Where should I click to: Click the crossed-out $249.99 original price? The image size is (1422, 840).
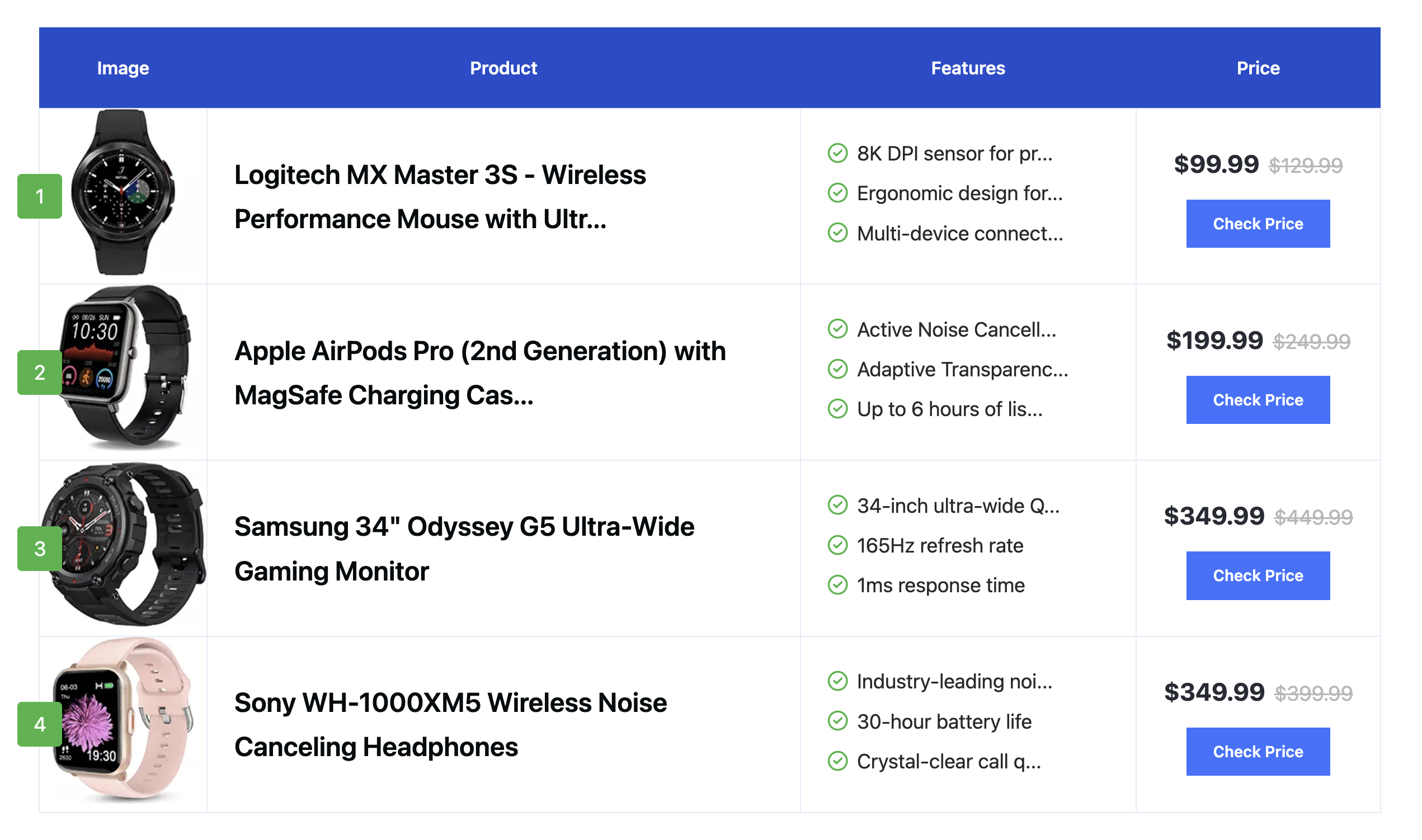tap(1311, 341)
